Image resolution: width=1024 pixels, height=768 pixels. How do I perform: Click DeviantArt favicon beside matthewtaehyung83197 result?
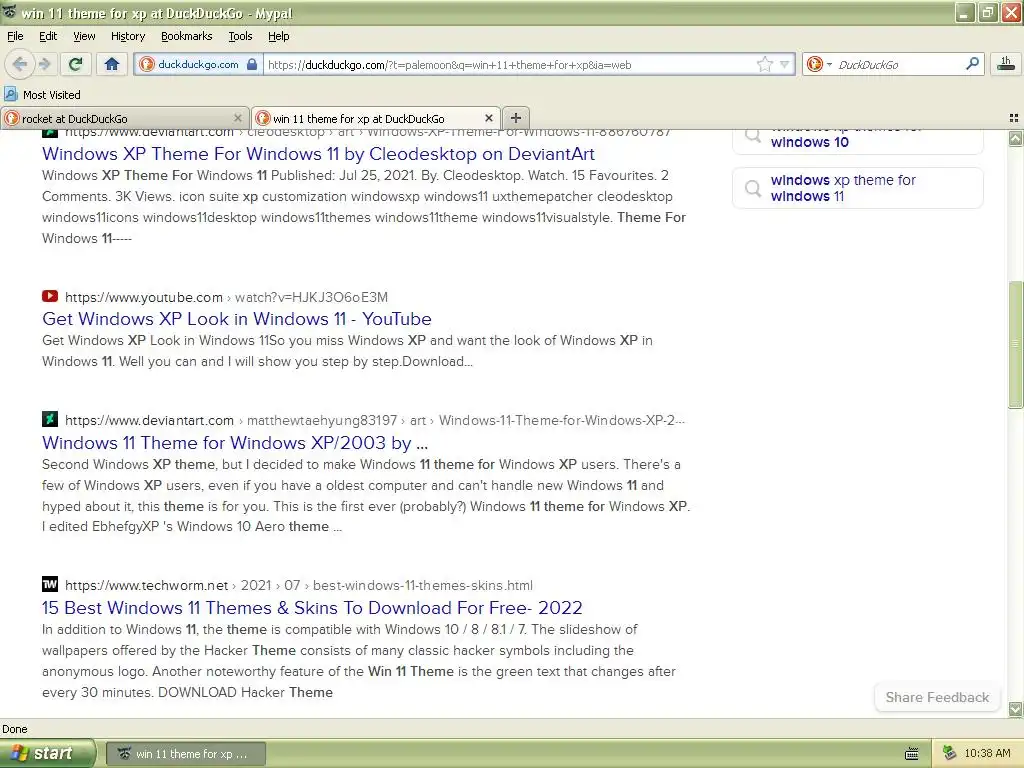pos(50,419)
